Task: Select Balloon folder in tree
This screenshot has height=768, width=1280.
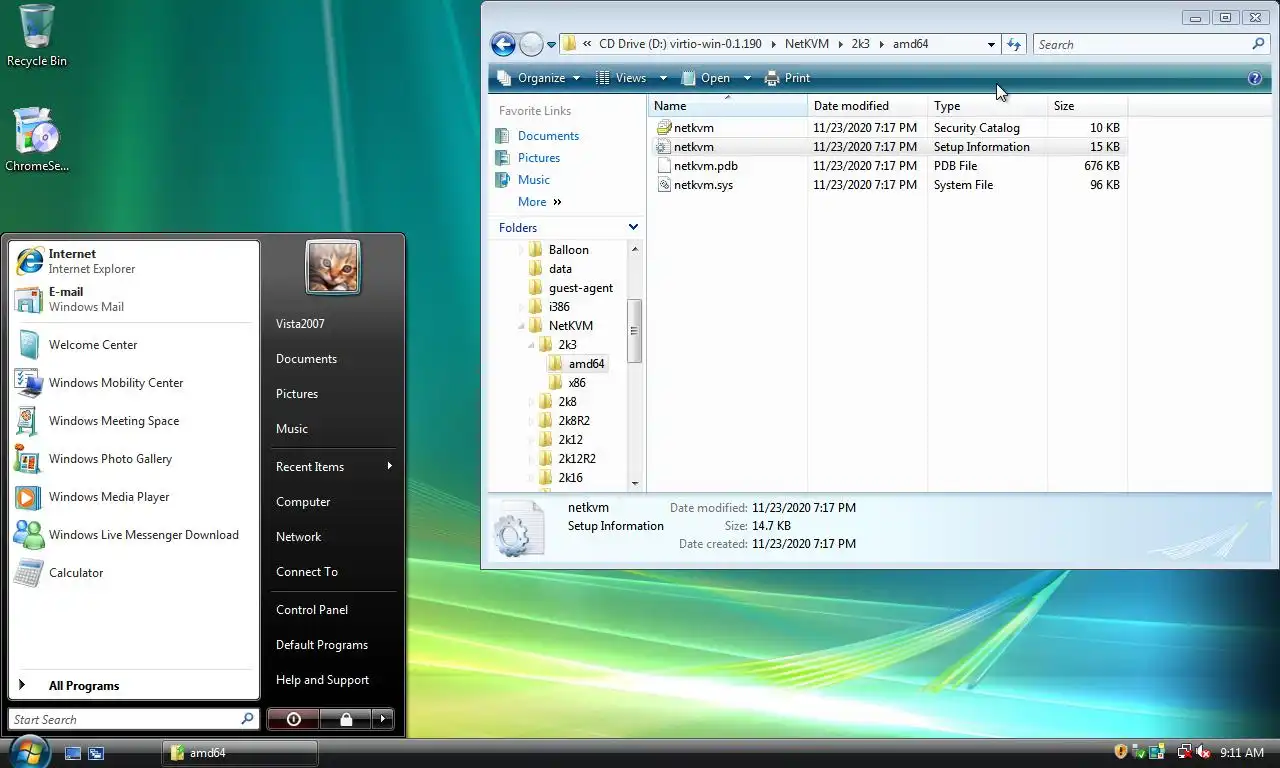Action: point(568,250)
